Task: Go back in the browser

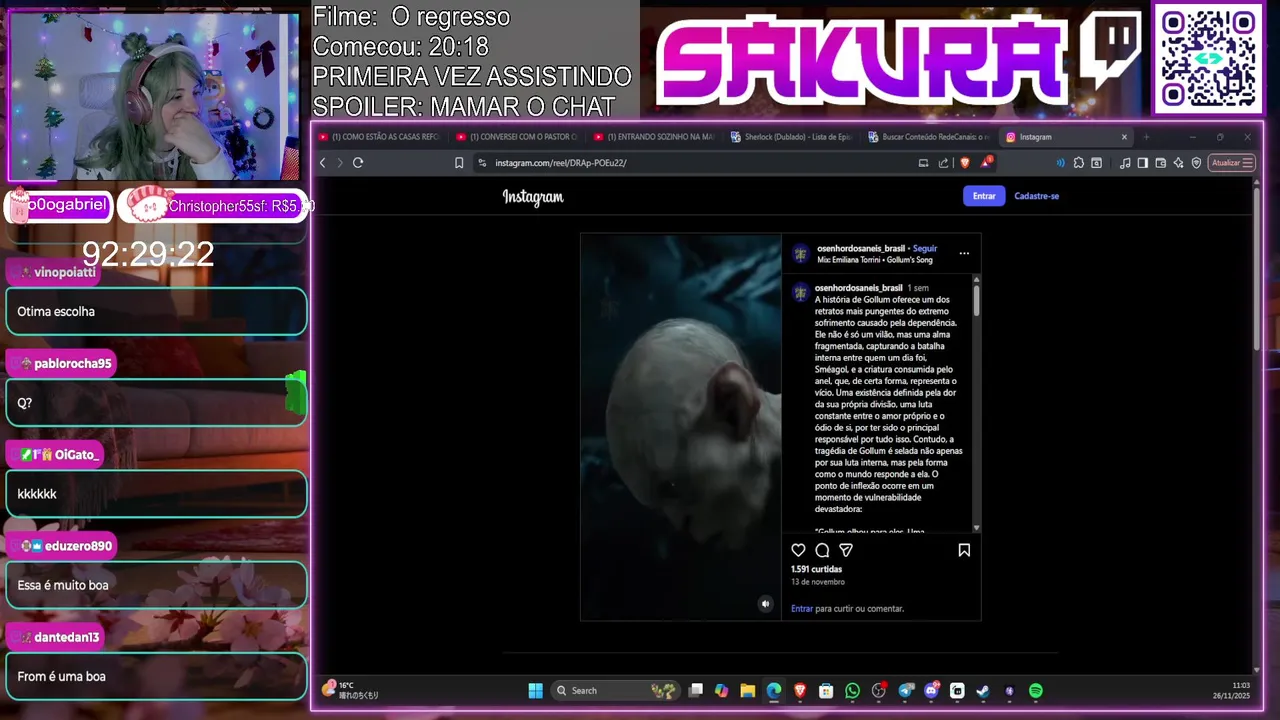Action: coord(322,163)
